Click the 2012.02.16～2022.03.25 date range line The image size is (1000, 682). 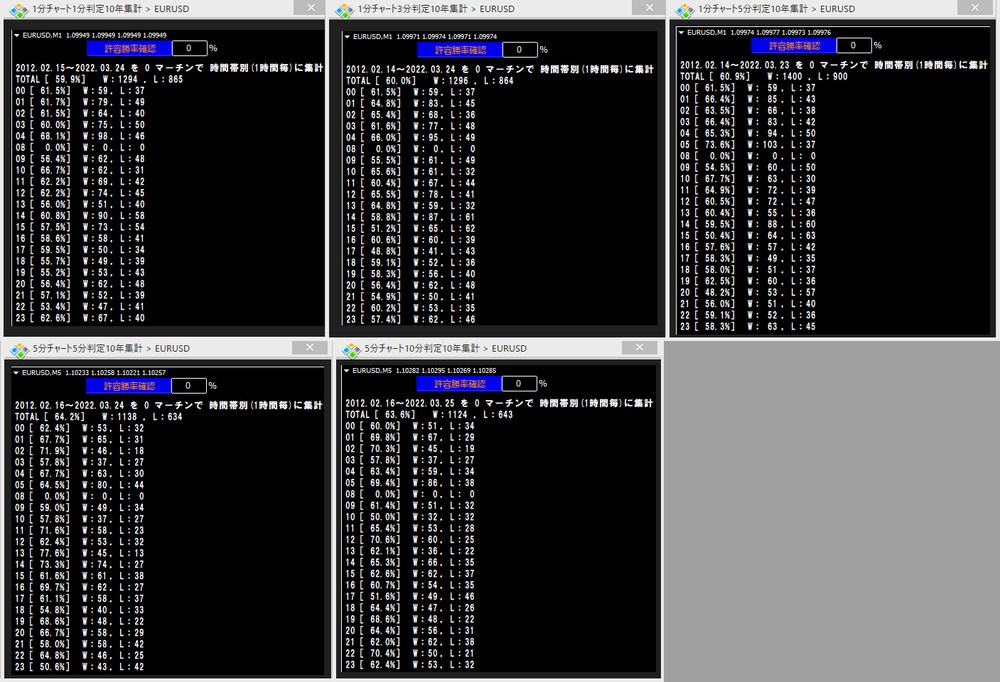coord(499,403)
